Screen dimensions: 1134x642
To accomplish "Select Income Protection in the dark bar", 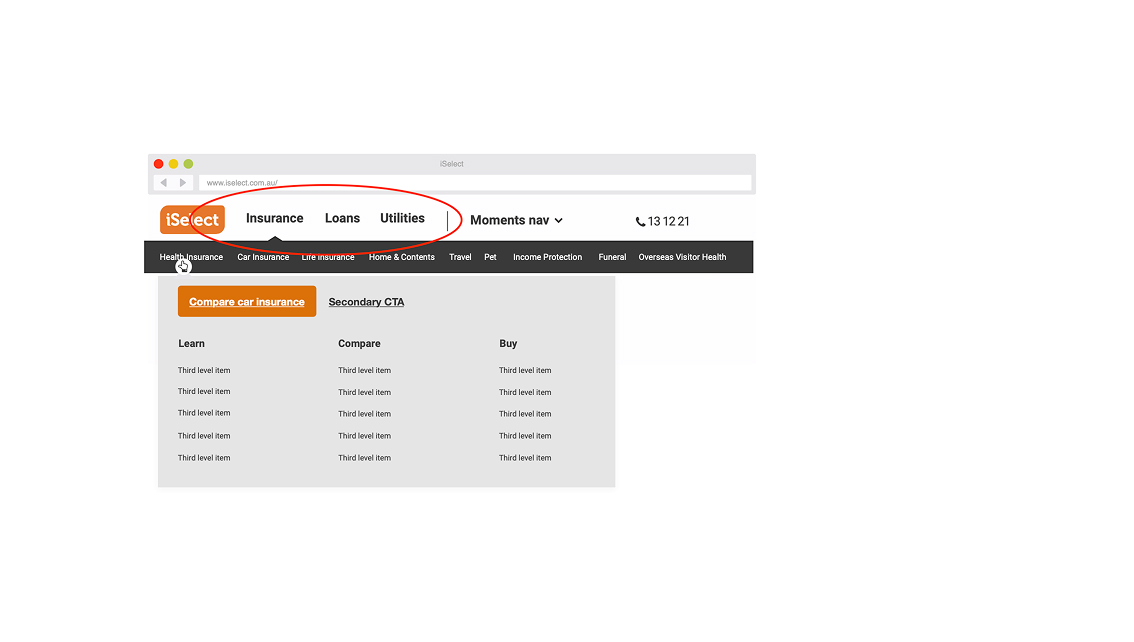I will click(x=547, y=257).
